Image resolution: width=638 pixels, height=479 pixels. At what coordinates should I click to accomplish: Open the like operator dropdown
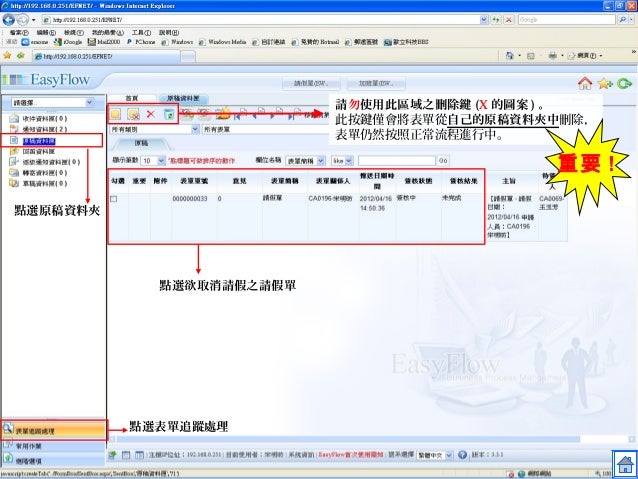coord(342,161)
